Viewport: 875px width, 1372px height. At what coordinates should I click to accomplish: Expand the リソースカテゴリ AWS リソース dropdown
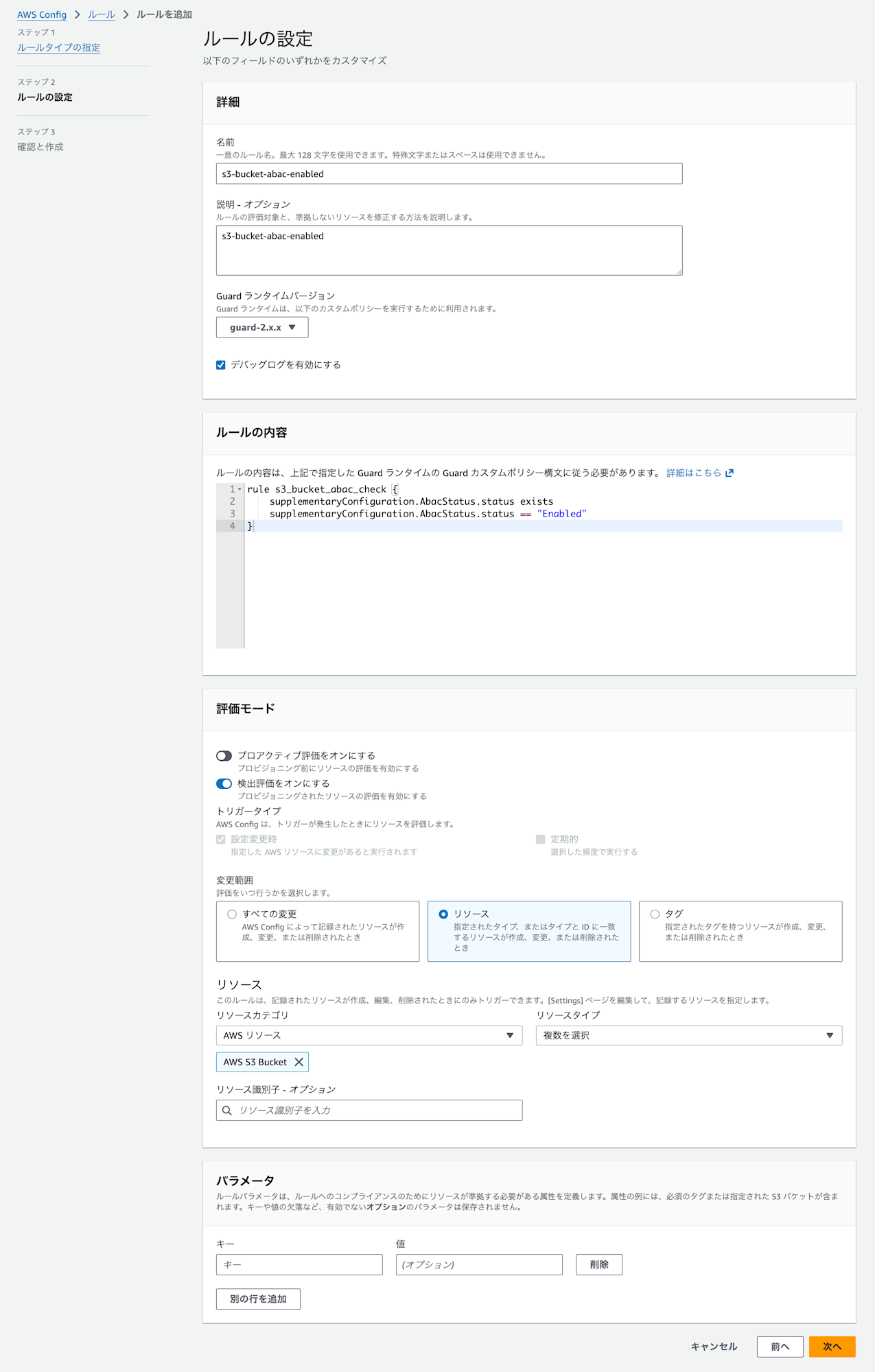pyautogui.click(x=369, y=1035)
